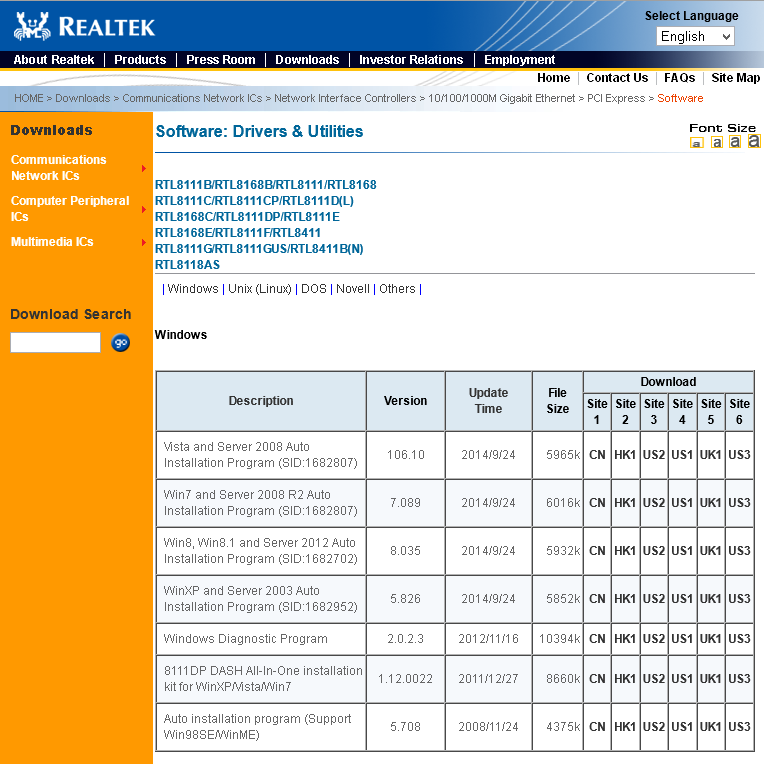This screenshot has height=764, width=764.
Task: Open RTL8111C/RTL8111CP/RTL8111D(L) link
Action: pyautogui.click(x=254, y=201)
